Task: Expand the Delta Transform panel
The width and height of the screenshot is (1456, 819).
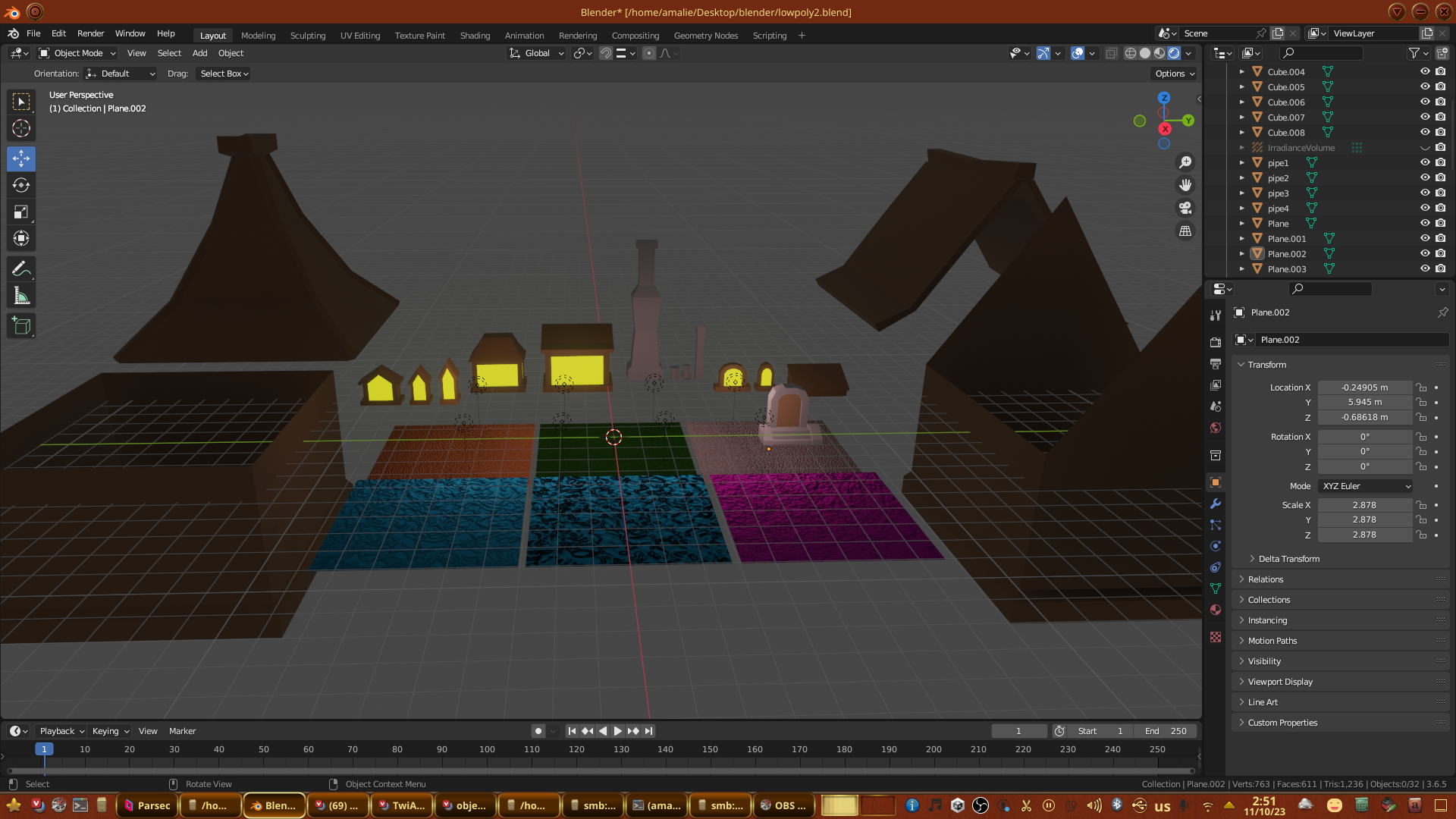Action: tap(1288, 559)
